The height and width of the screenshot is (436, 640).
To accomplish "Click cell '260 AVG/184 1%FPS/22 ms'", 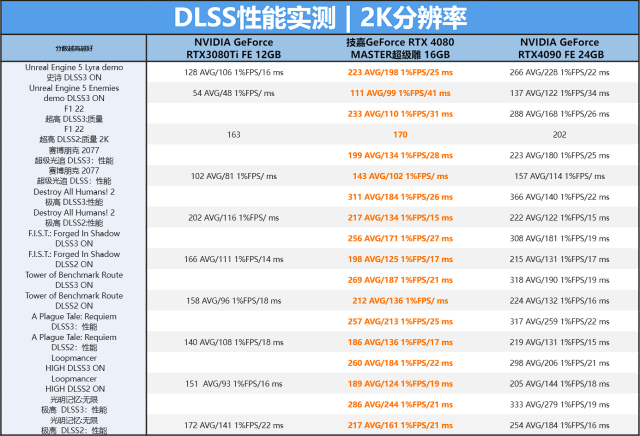I will pyautogui.click(x=400, y=363).
